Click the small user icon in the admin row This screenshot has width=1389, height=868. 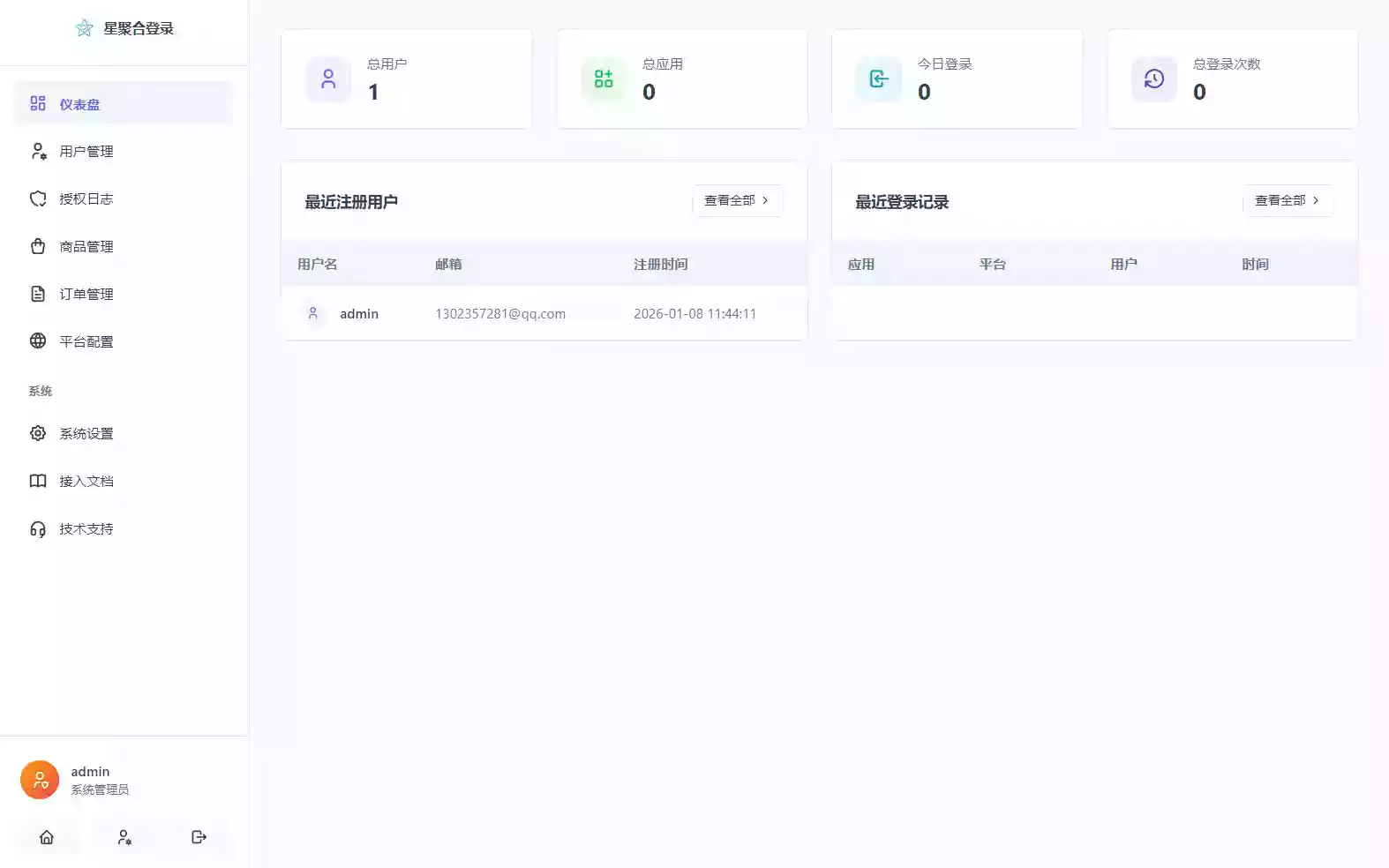coord(313,313)
